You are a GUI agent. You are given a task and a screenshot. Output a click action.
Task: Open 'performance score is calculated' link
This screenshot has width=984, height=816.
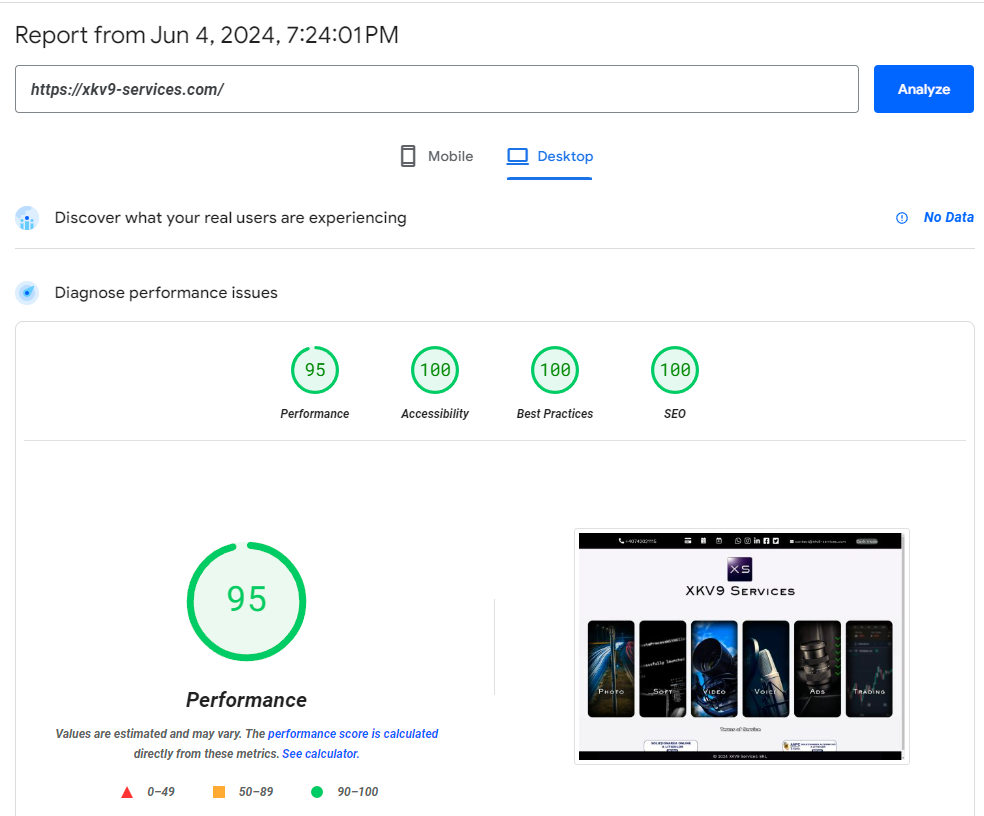point(353,734)
